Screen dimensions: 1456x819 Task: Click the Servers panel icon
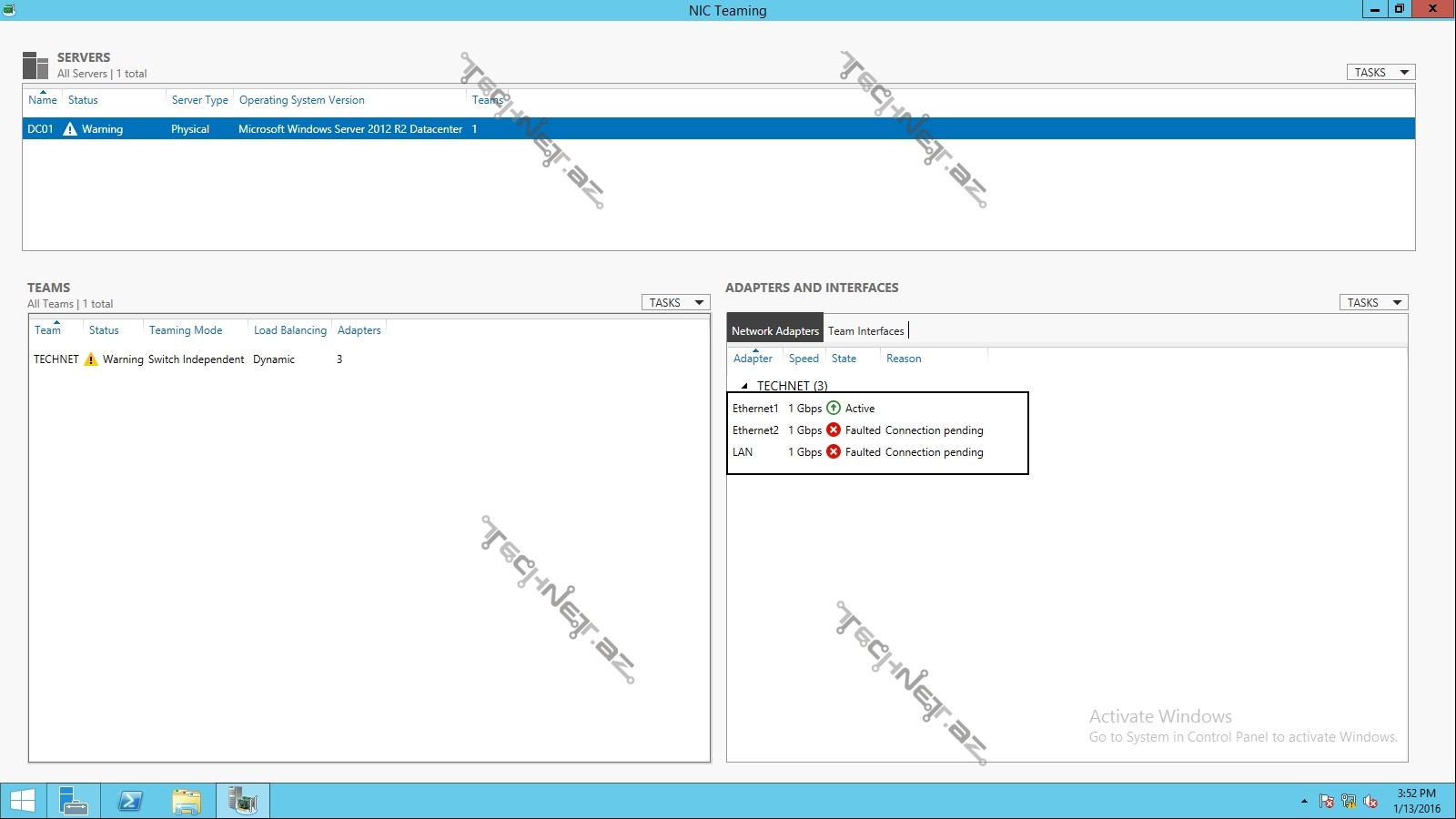(x=35, y=66)
